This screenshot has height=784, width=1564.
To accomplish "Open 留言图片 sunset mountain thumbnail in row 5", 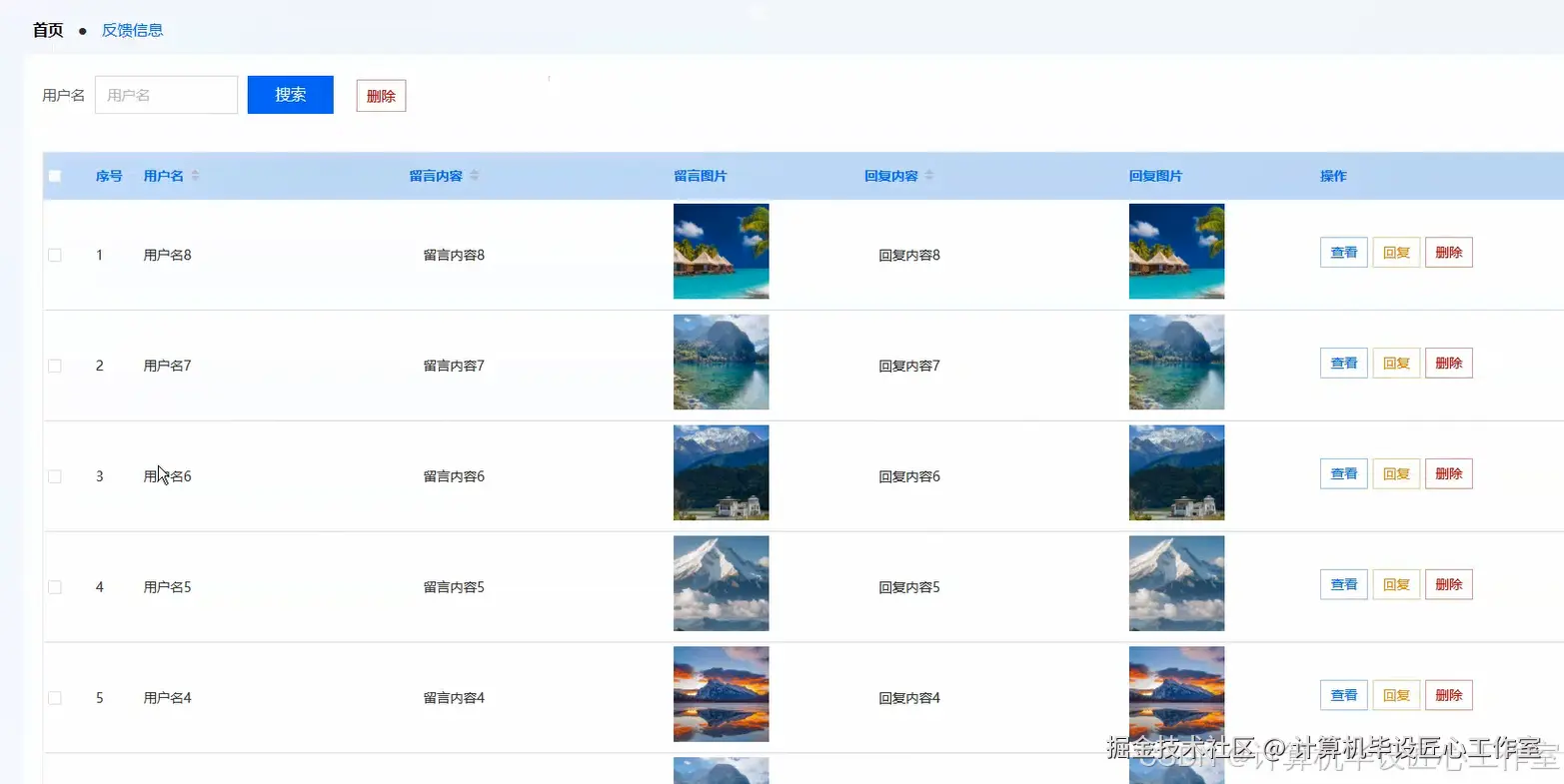I will coord(722,694).
